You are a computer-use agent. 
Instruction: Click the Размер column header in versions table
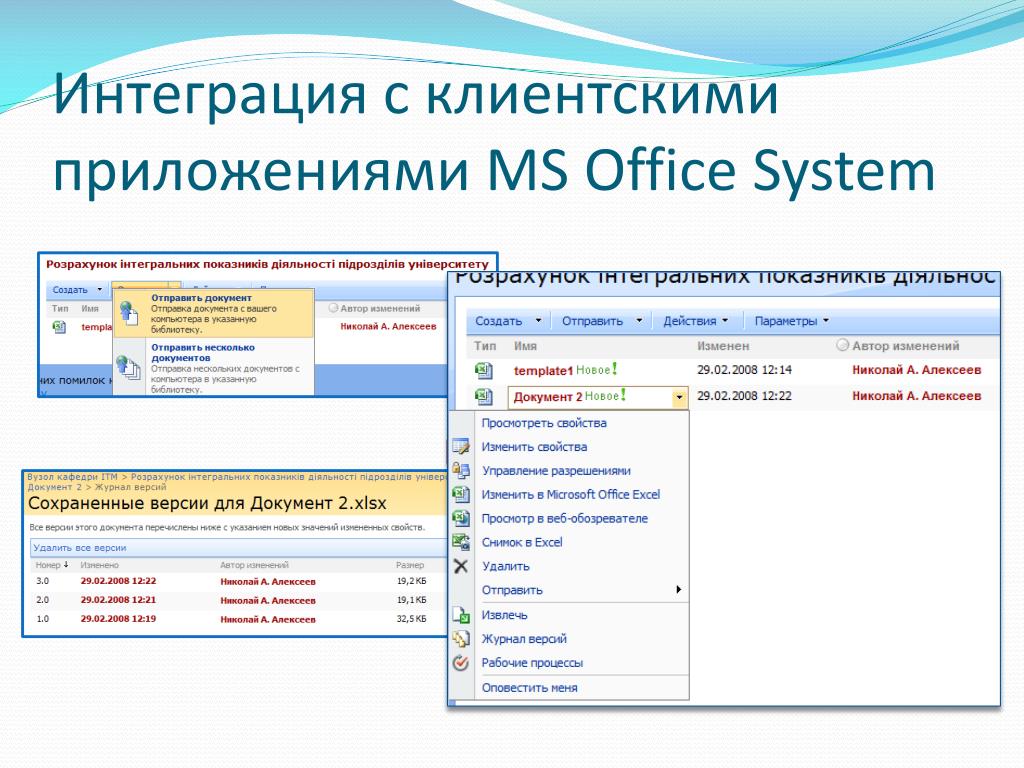tap(410, 565)
